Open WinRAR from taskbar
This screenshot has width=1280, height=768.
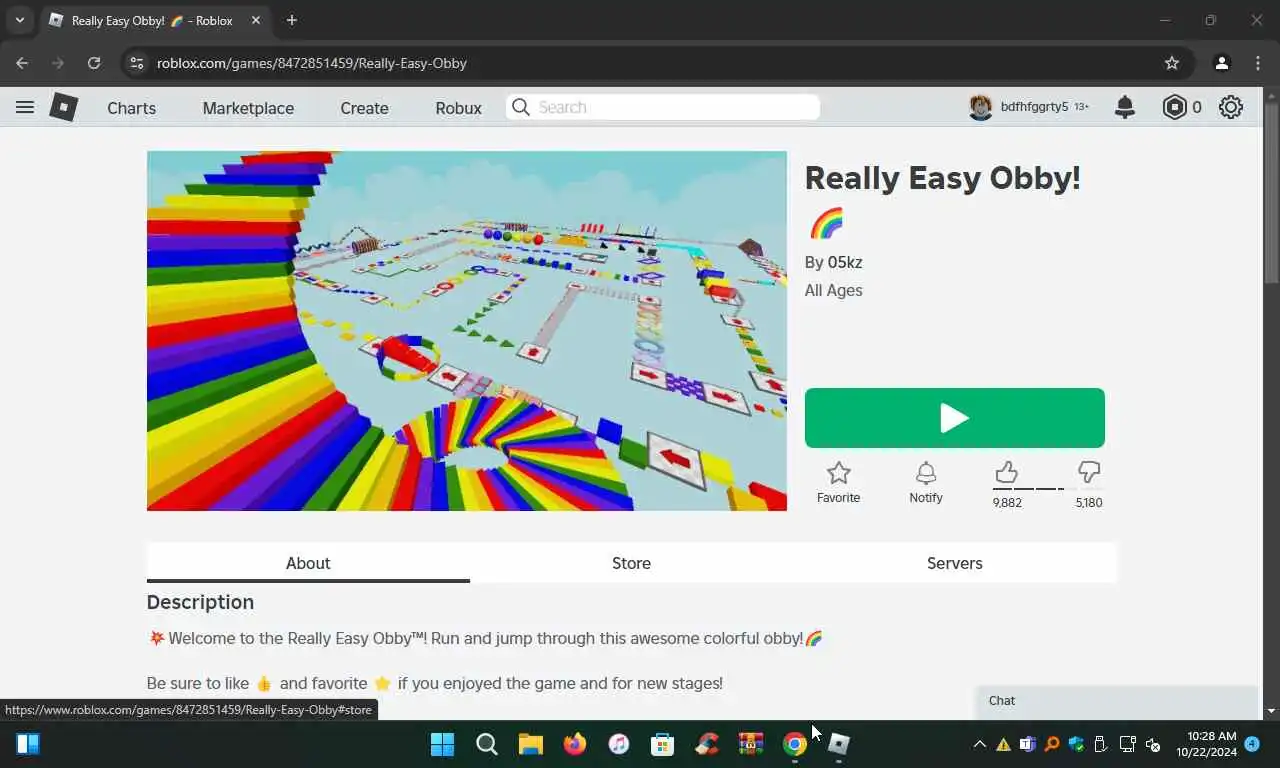751,744
